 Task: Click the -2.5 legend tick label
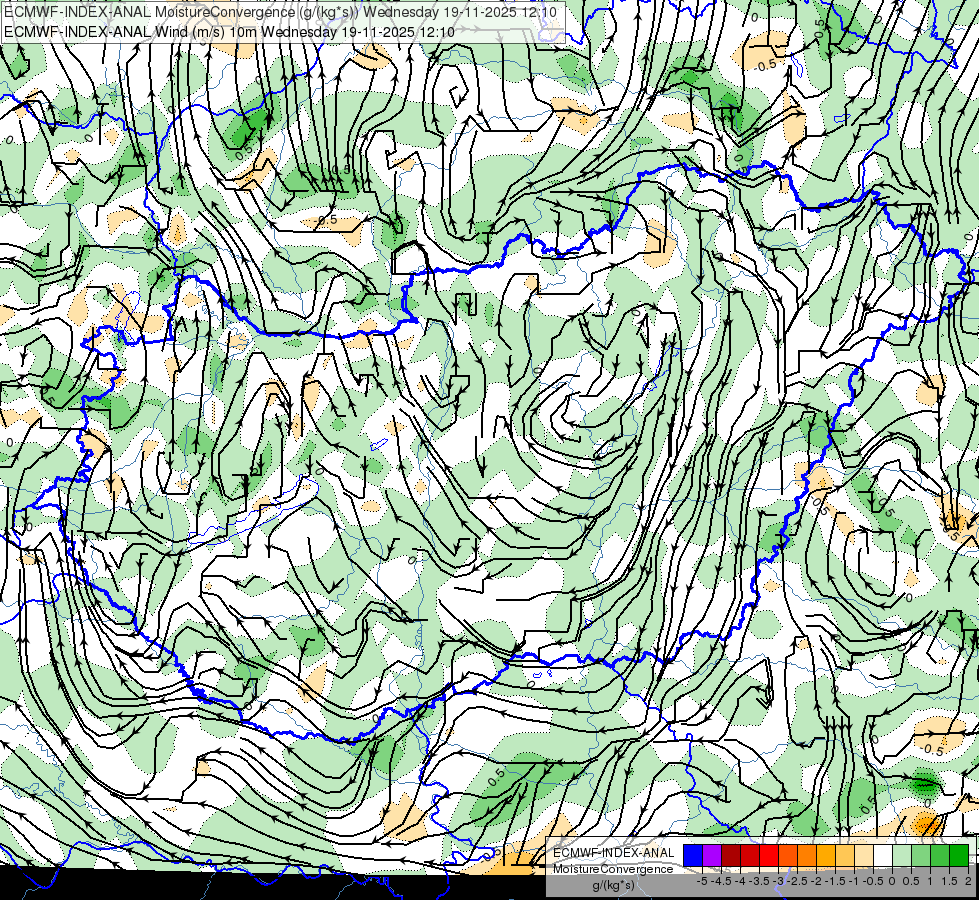pyautogui.click(x=797, y=881)
